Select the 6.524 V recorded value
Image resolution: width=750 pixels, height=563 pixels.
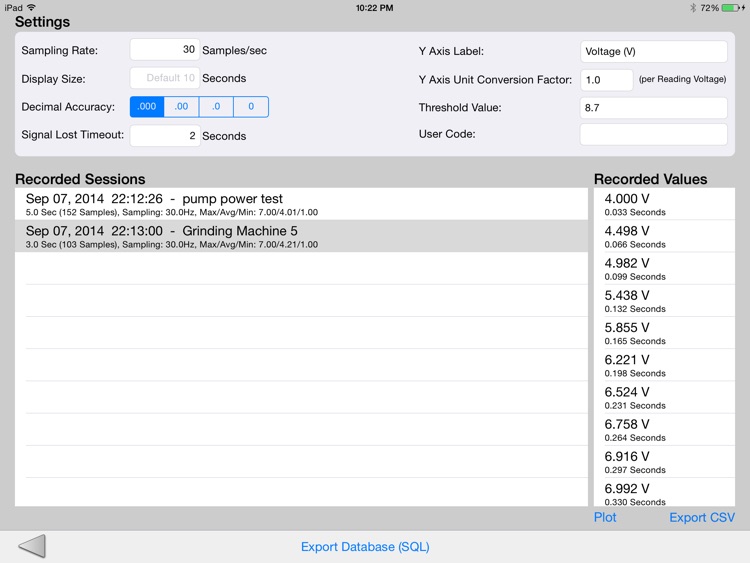(664, 397)
